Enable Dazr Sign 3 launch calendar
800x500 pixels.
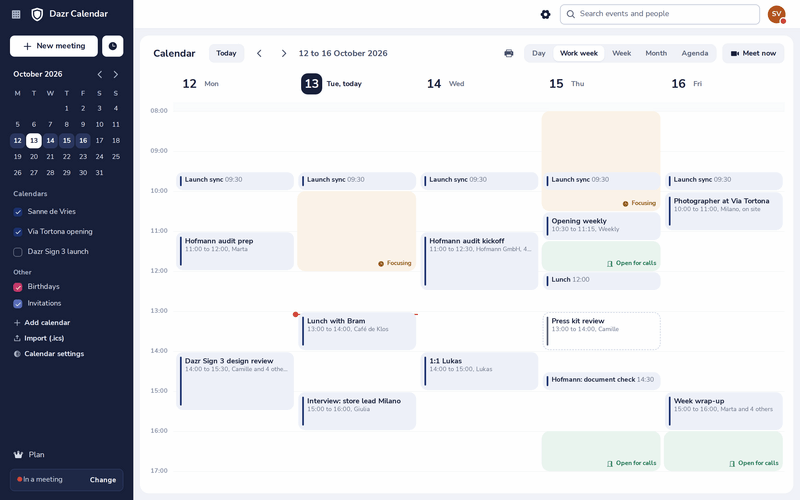coord(18,252)
